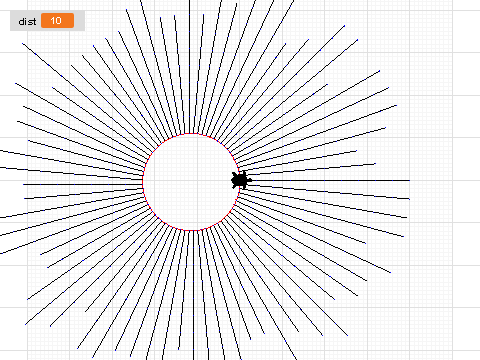Select the turtle's head pointing right
480x360 pixels.
point(250,180)
